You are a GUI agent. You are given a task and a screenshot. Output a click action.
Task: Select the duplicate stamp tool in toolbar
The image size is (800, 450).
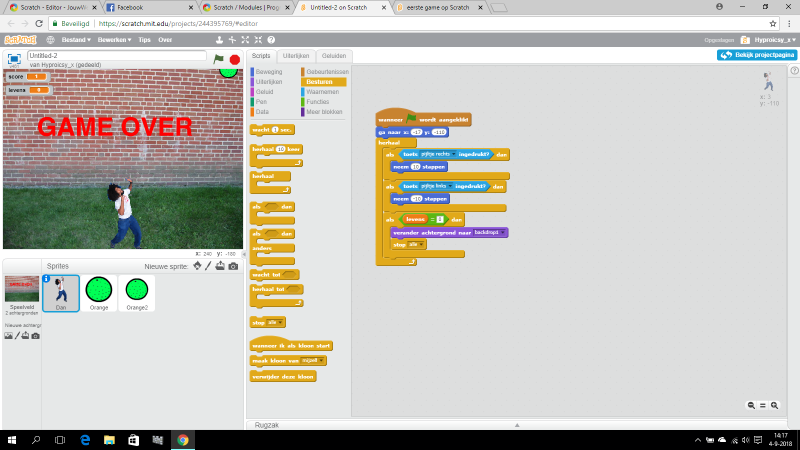219,40
